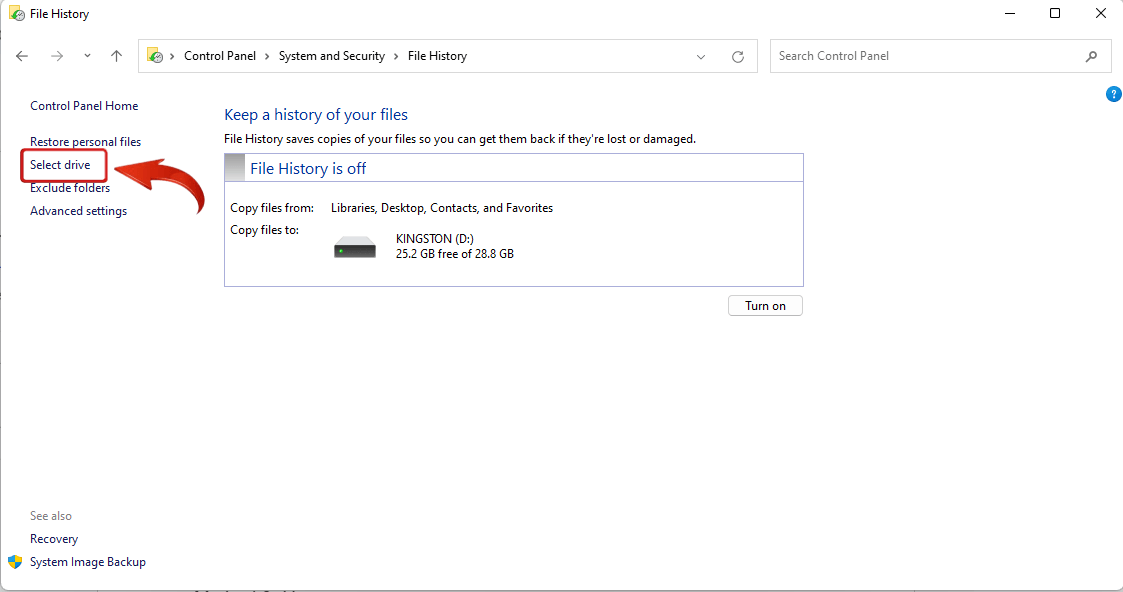Click the Control Panel icon in the address bar
The image size is (1123, 592).
(x=155, y=56)
